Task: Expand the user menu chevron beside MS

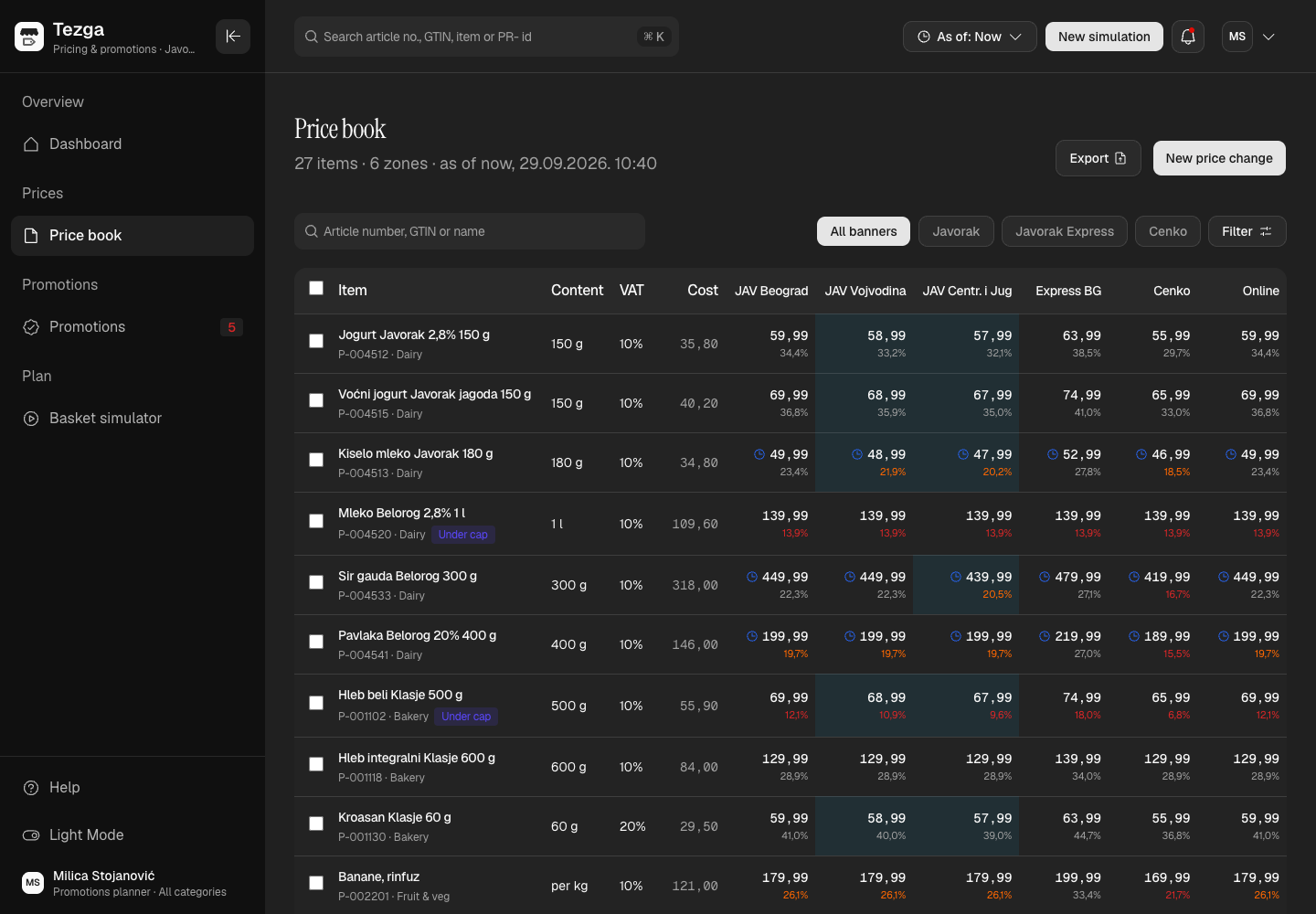Action: click(x=1268, y=37)
